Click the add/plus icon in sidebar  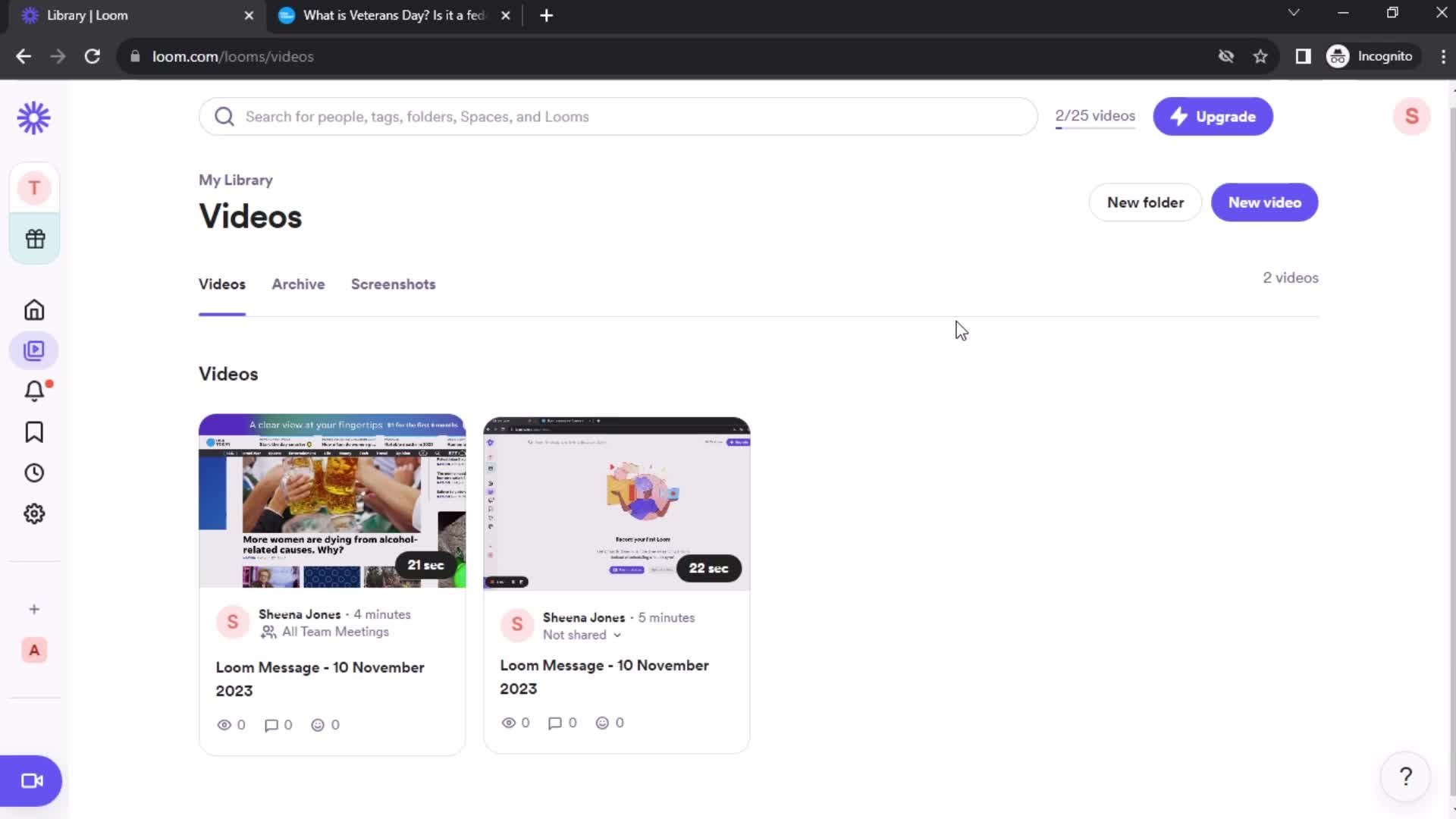pyautogui.click(x=33, y=609)
